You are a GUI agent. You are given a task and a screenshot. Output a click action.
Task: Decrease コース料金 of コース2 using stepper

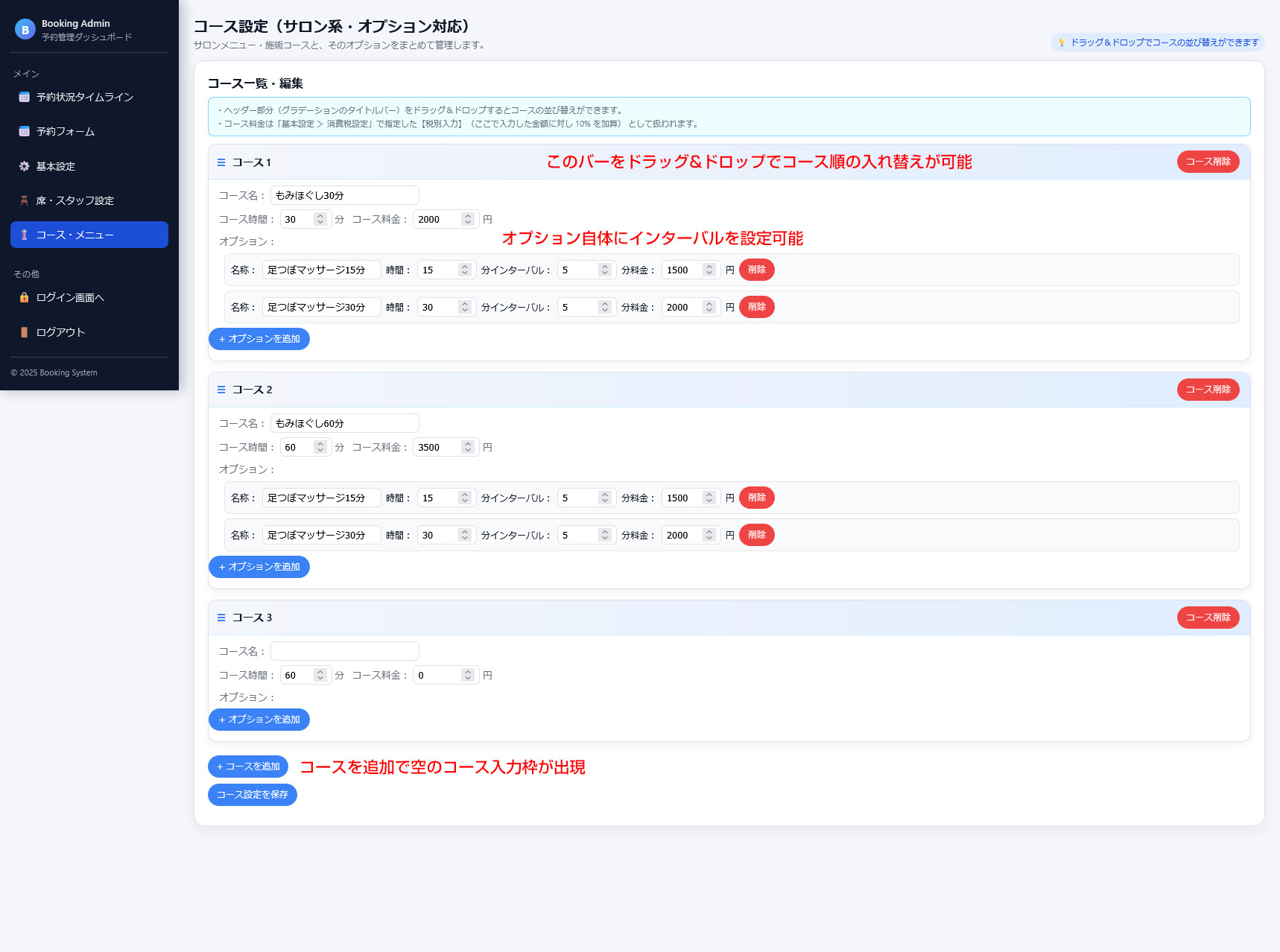(468, 451)
